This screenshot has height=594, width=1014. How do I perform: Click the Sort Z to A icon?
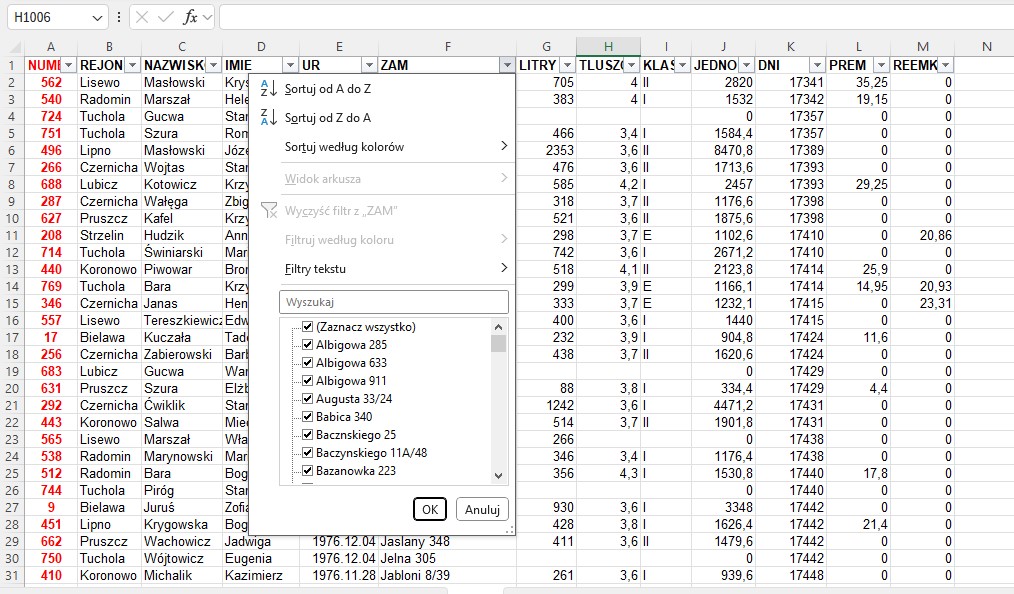coord(267,118)
